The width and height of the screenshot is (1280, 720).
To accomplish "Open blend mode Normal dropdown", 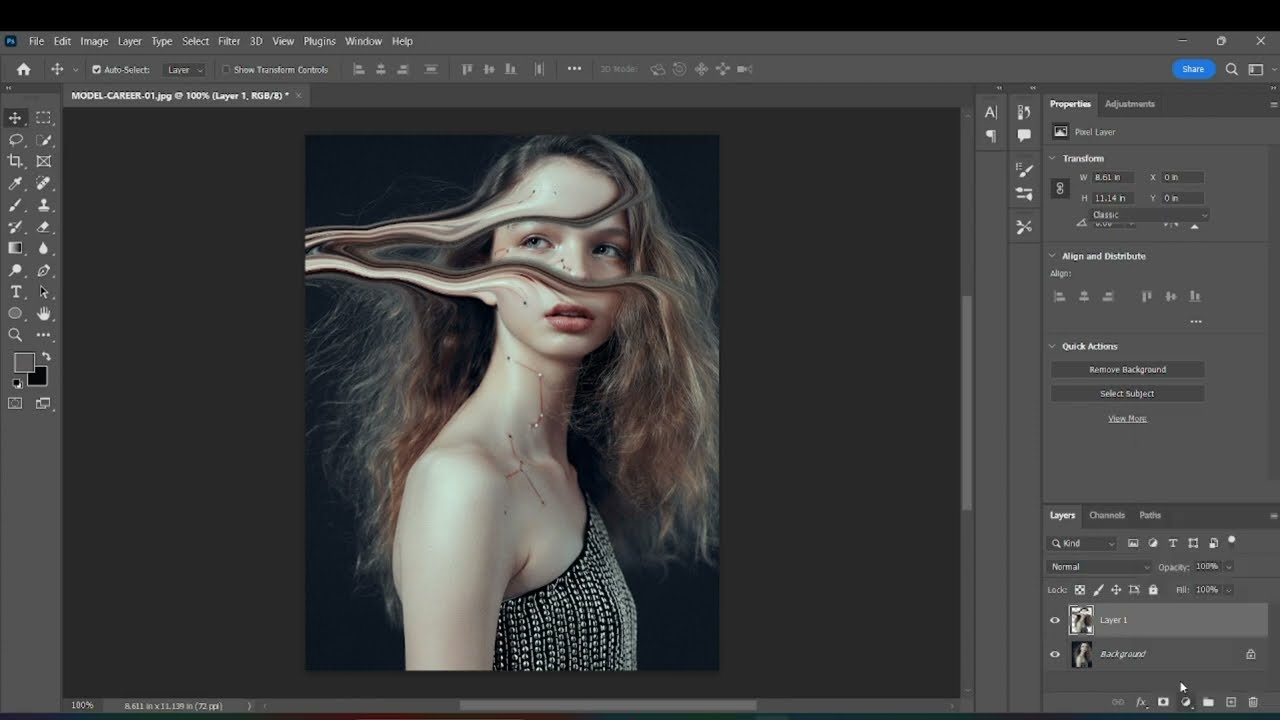I will point(1100,567).
